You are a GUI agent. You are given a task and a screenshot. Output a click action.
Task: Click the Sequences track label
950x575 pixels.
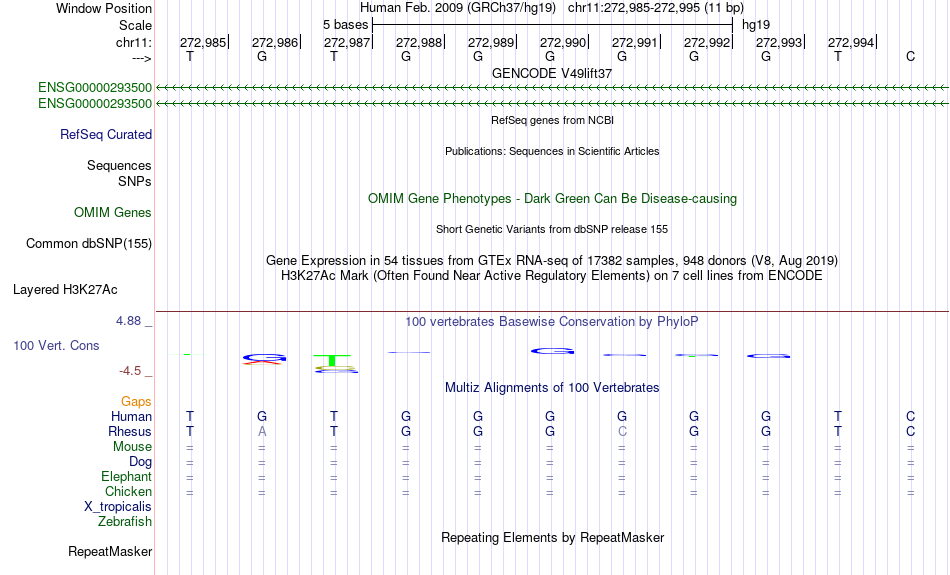click(x=119, y=165)
